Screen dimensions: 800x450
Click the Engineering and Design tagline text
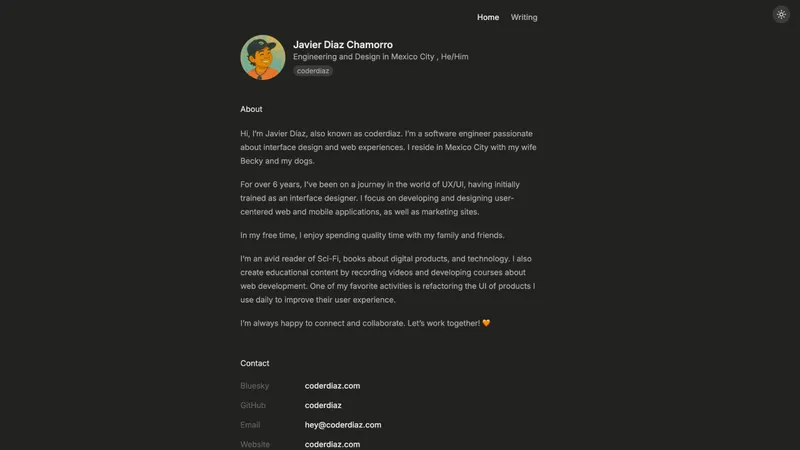(380, 57)
